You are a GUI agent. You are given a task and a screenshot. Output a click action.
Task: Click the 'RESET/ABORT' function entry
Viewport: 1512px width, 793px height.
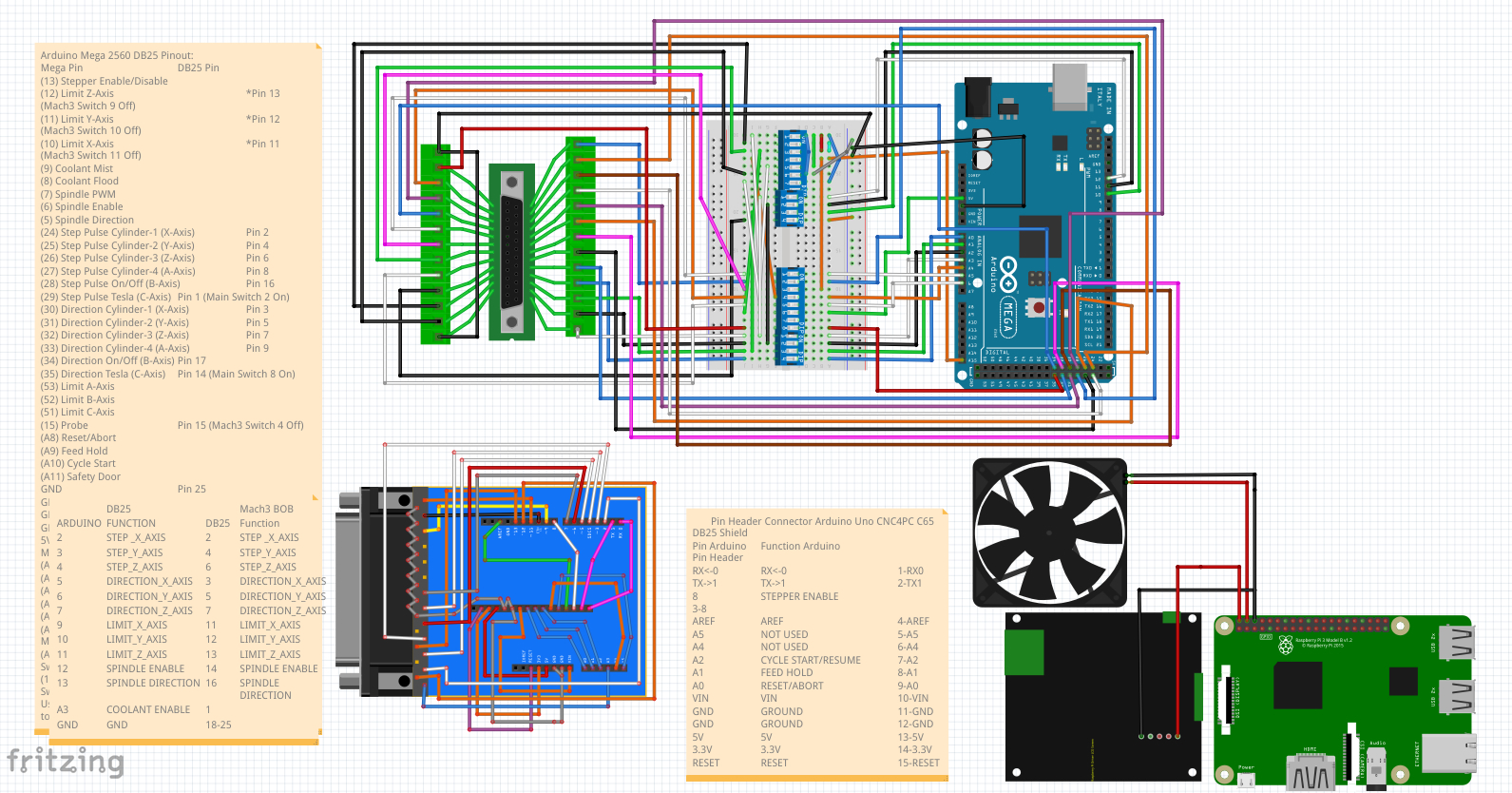tap(792, 686)
